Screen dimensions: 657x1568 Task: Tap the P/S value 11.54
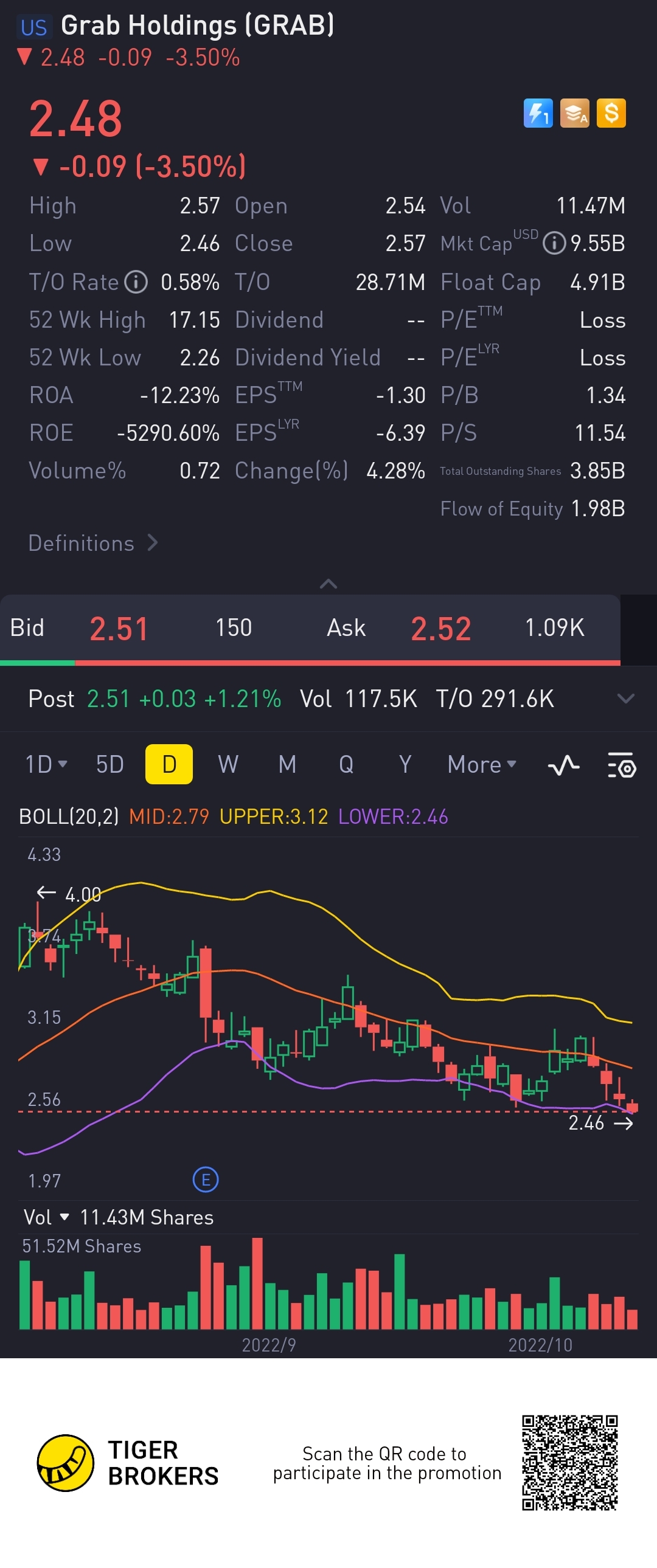click(600, 433)
